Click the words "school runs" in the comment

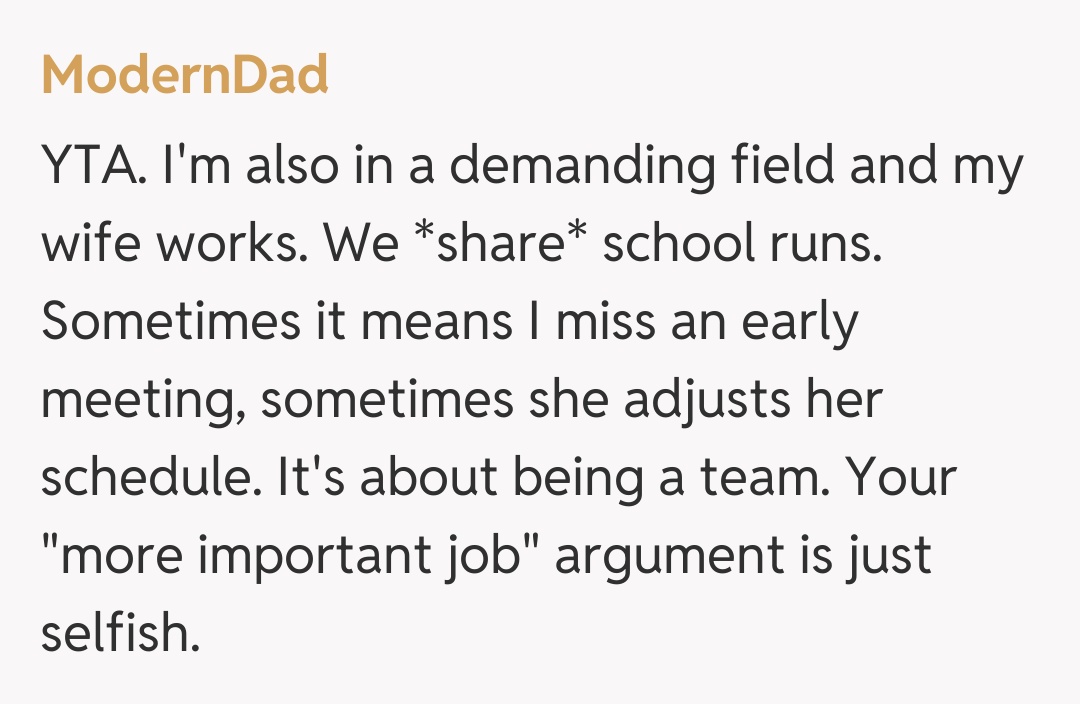point(742,245)
